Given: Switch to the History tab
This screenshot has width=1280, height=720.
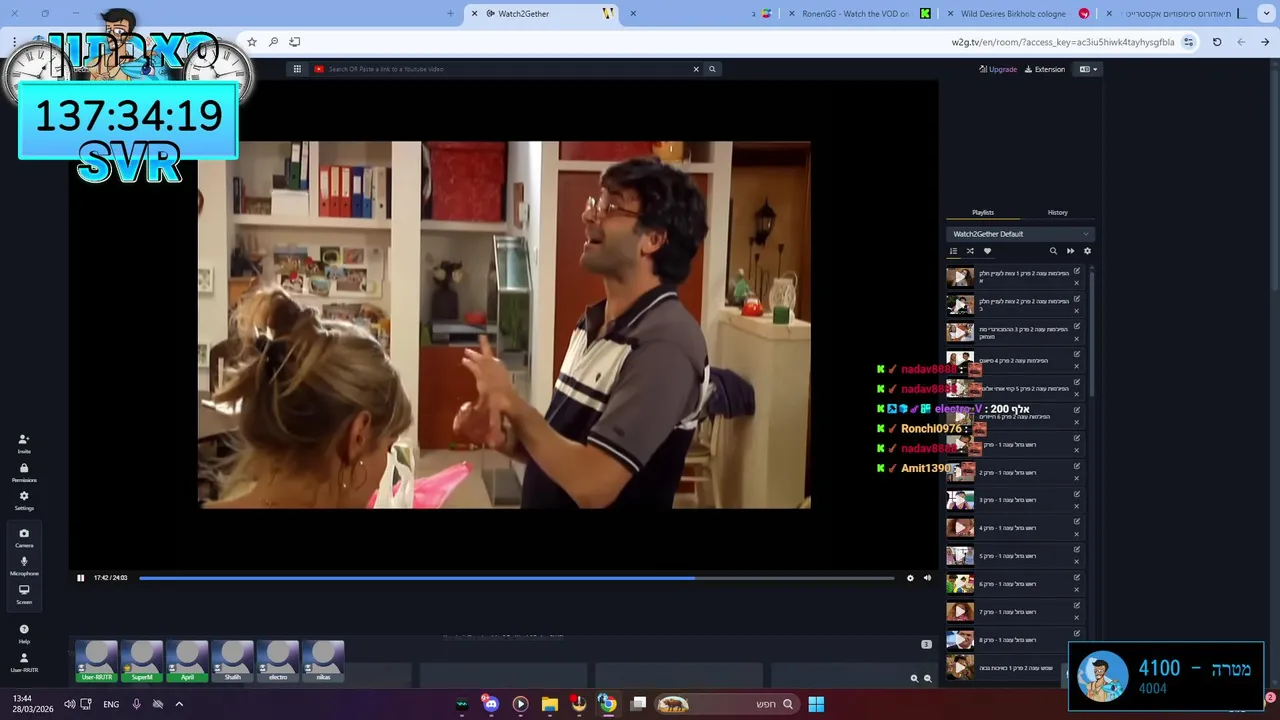Looking at the screenshot, I should (1057, 212).
